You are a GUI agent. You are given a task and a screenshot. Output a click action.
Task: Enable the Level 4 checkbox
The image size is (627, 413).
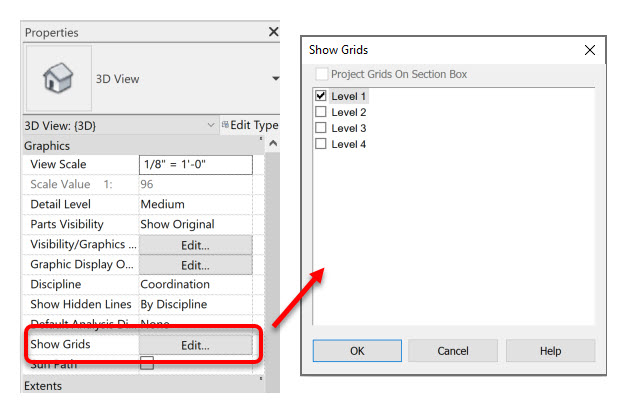tap(321, 144)
